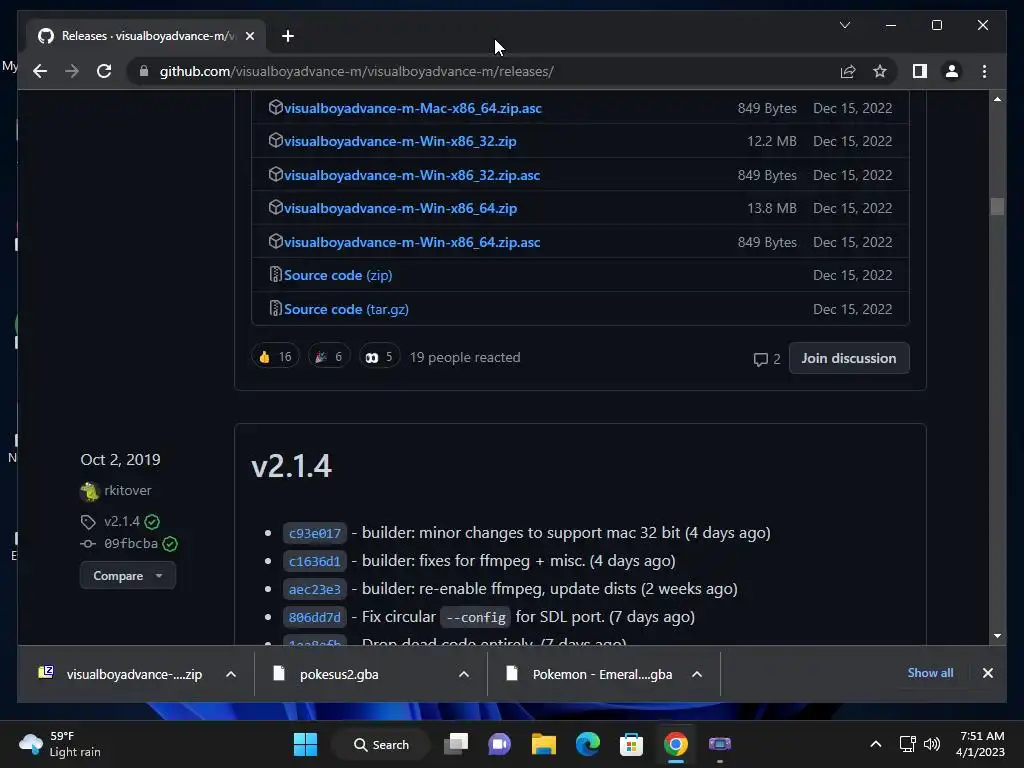Open the Chrome profile menu
The image size is (1024, 768).
point(952,71)
